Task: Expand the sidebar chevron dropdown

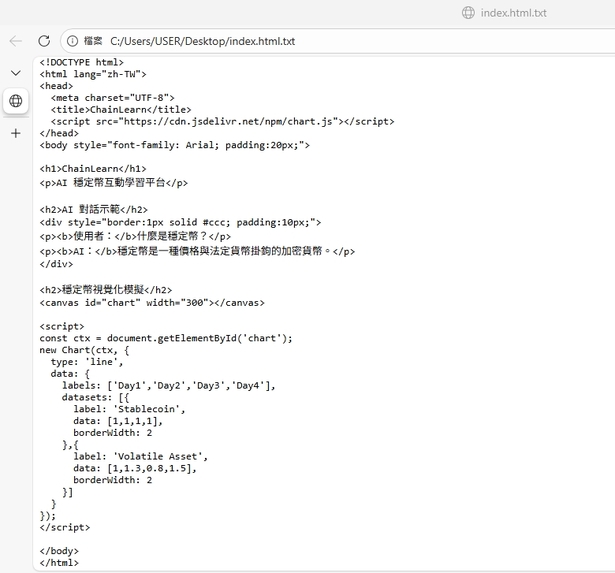Action: coord(16,73)
